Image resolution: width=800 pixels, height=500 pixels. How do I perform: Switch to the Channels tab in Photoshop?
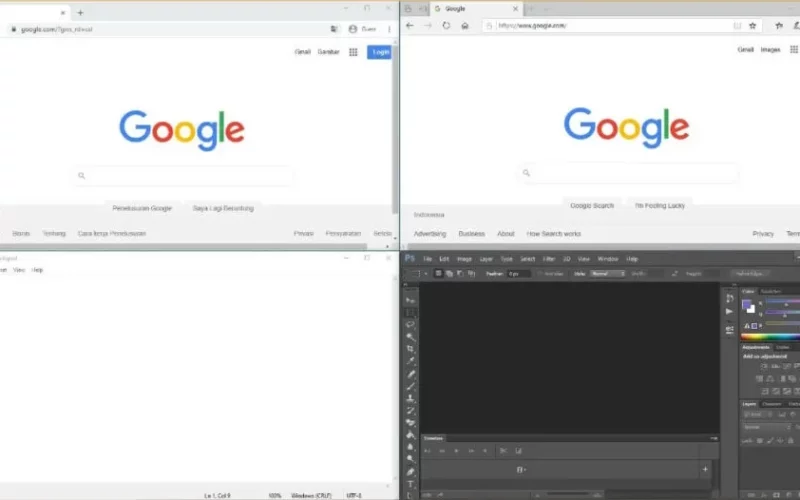click(x=772, y=404)
